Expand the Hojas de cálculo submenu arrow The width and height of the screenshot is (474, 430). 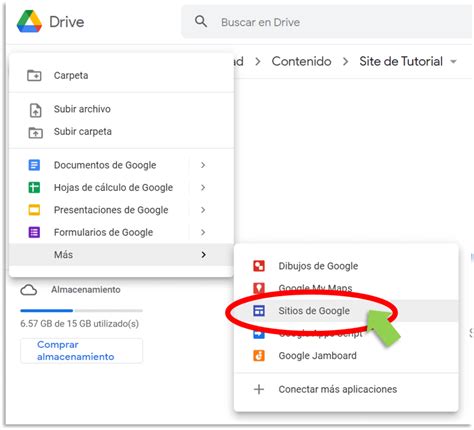(203, 187)
